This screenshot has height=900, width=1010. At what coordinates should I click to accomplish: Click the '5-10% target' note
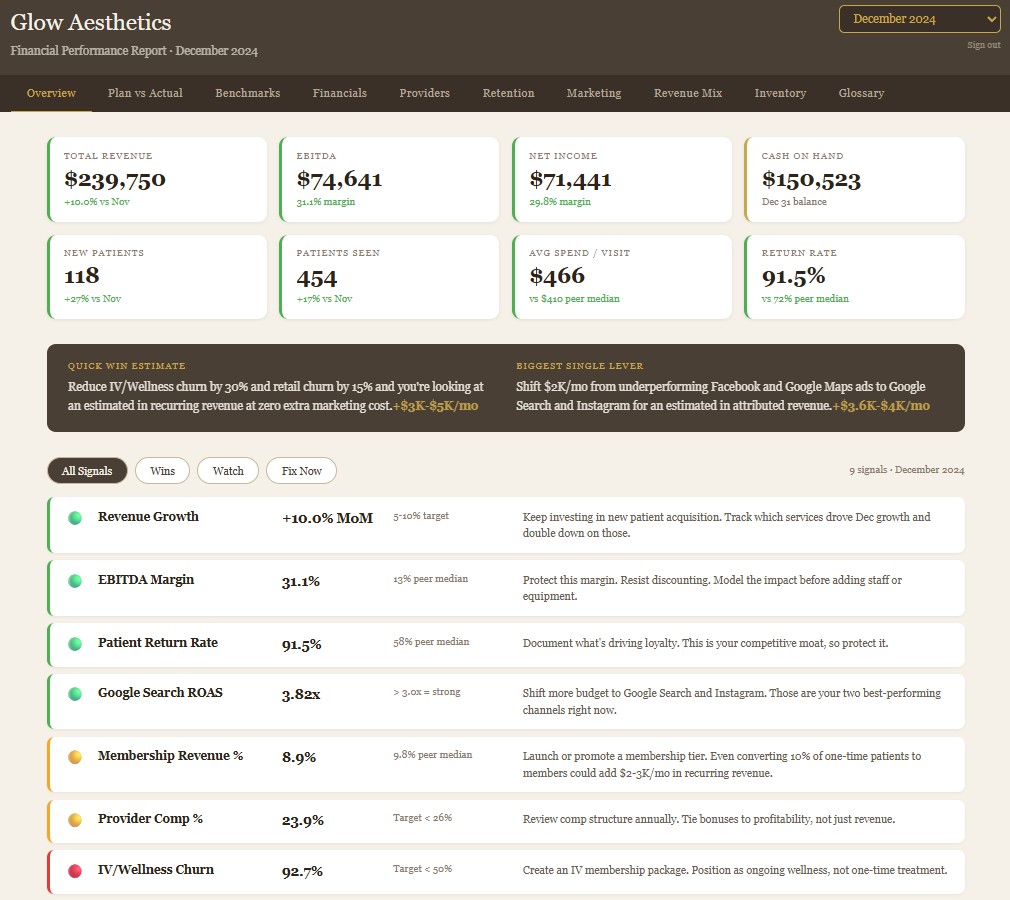(x=421, y=516)
